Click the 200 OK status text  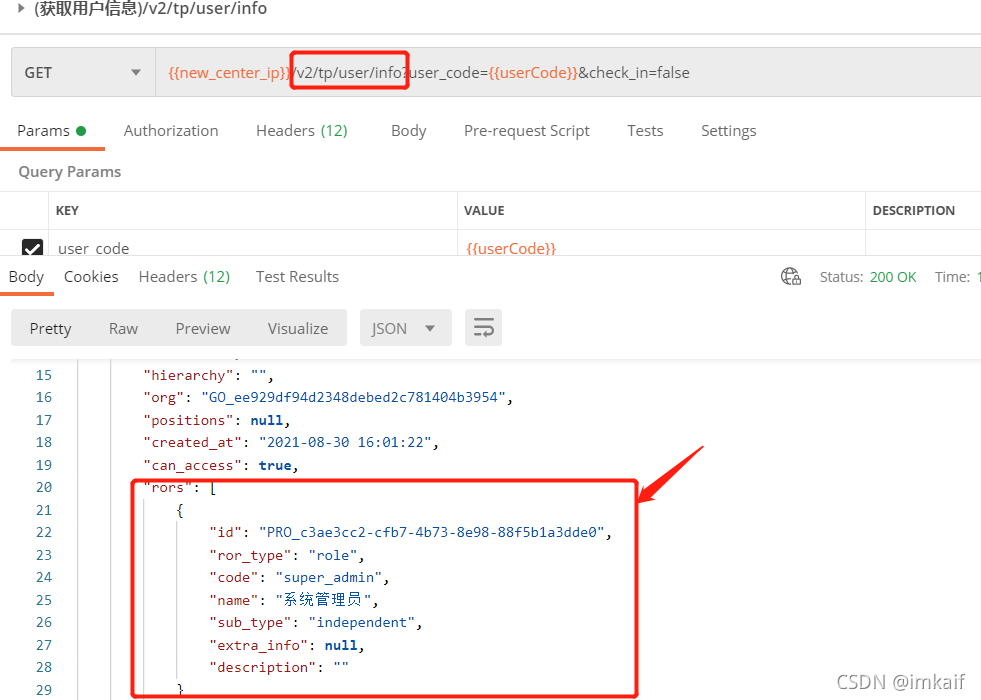(893, 277)
